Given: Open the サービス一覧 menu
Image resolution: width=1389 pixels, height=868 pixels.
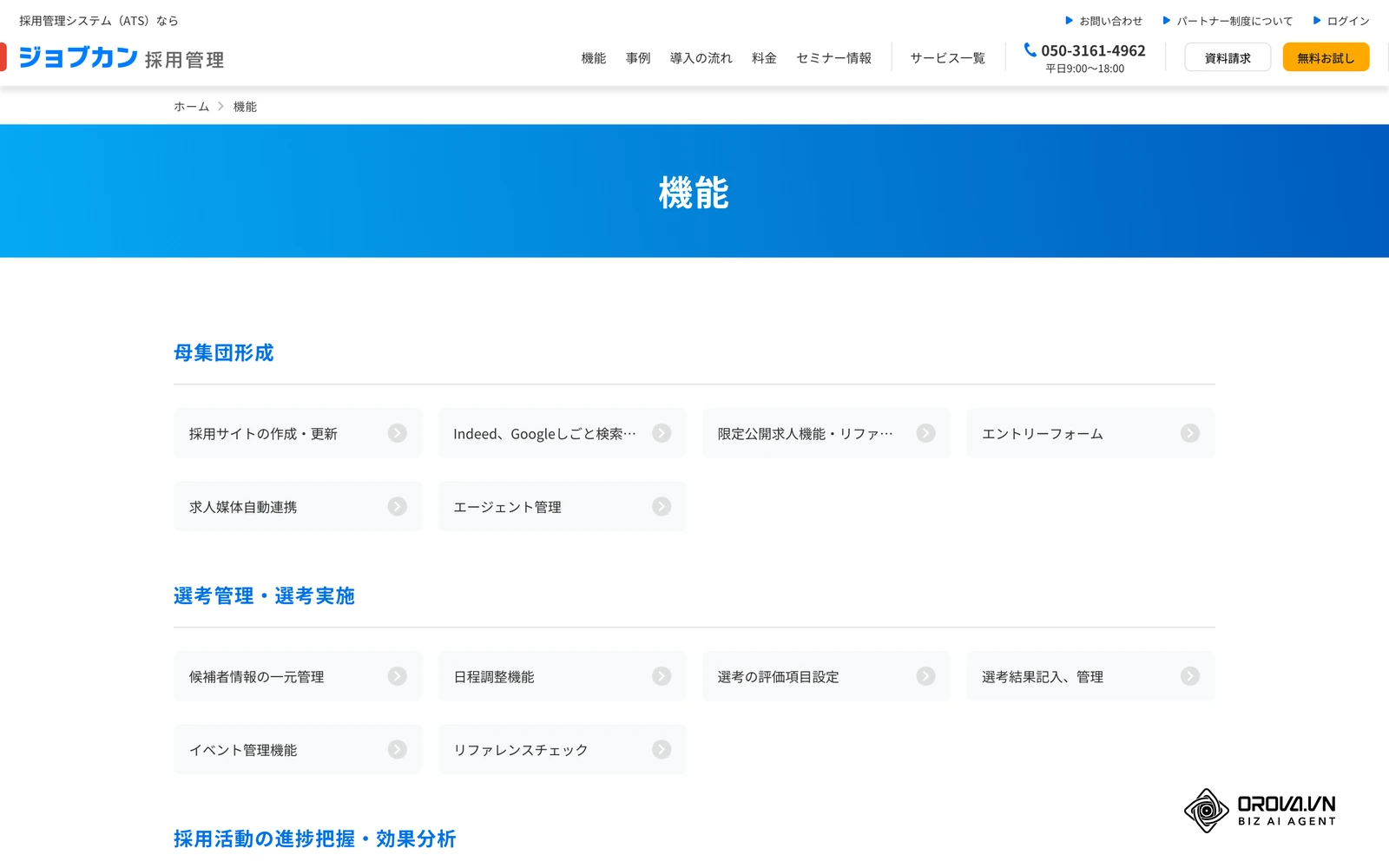Looking at the screenshot, I should click(947, 58).
